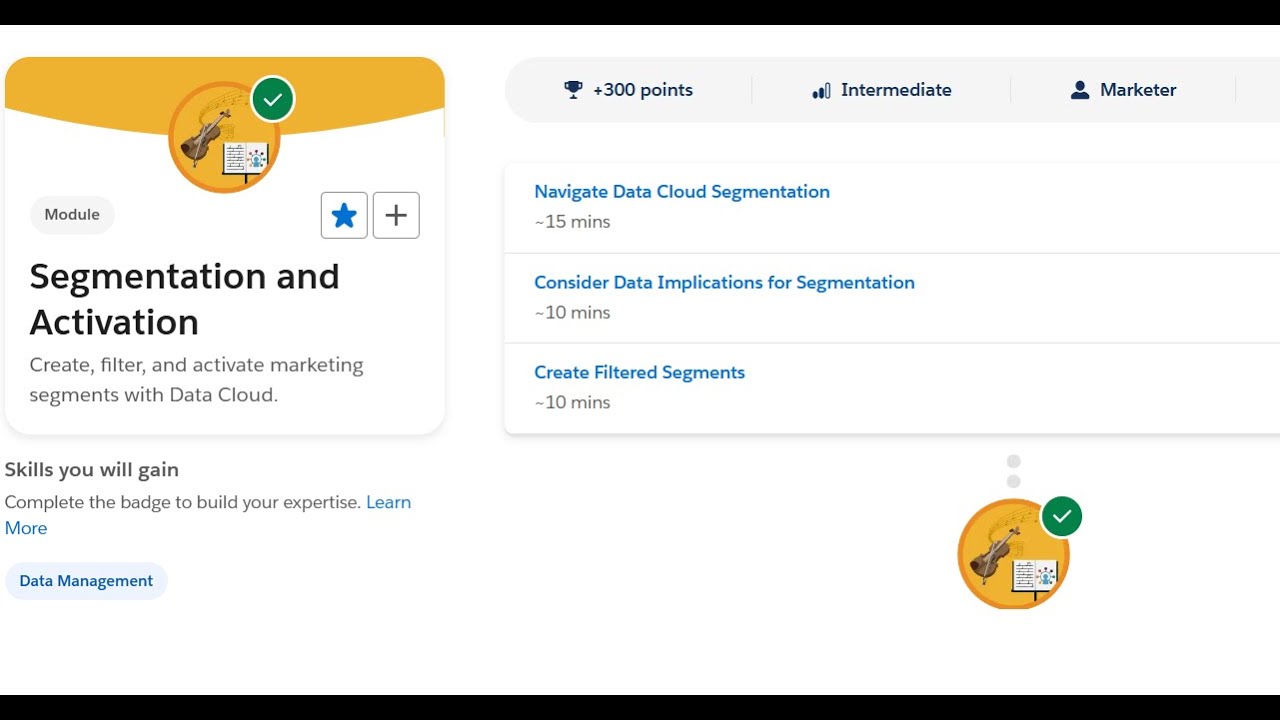The width and height of the screenshot is (1280, 720).
Task: Click the Segmentation and Activation title
Action: 185,299
